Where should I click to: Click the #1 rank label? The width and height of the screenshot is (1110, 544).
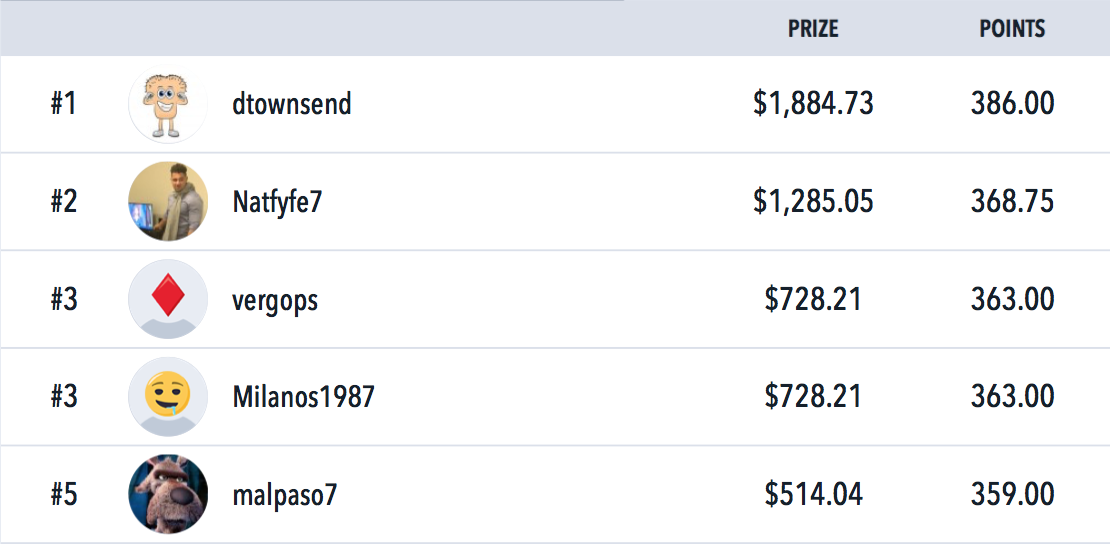click(x=64, y=104)
